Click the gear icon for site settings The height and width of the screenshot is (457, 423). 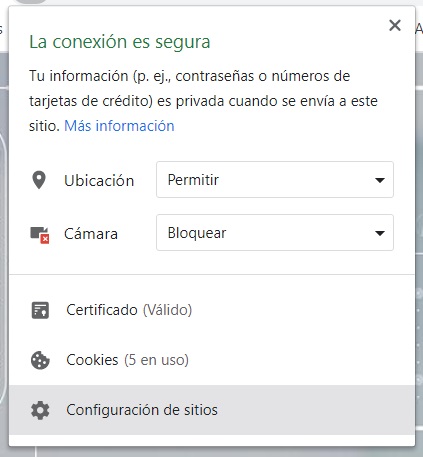[40, 410]
